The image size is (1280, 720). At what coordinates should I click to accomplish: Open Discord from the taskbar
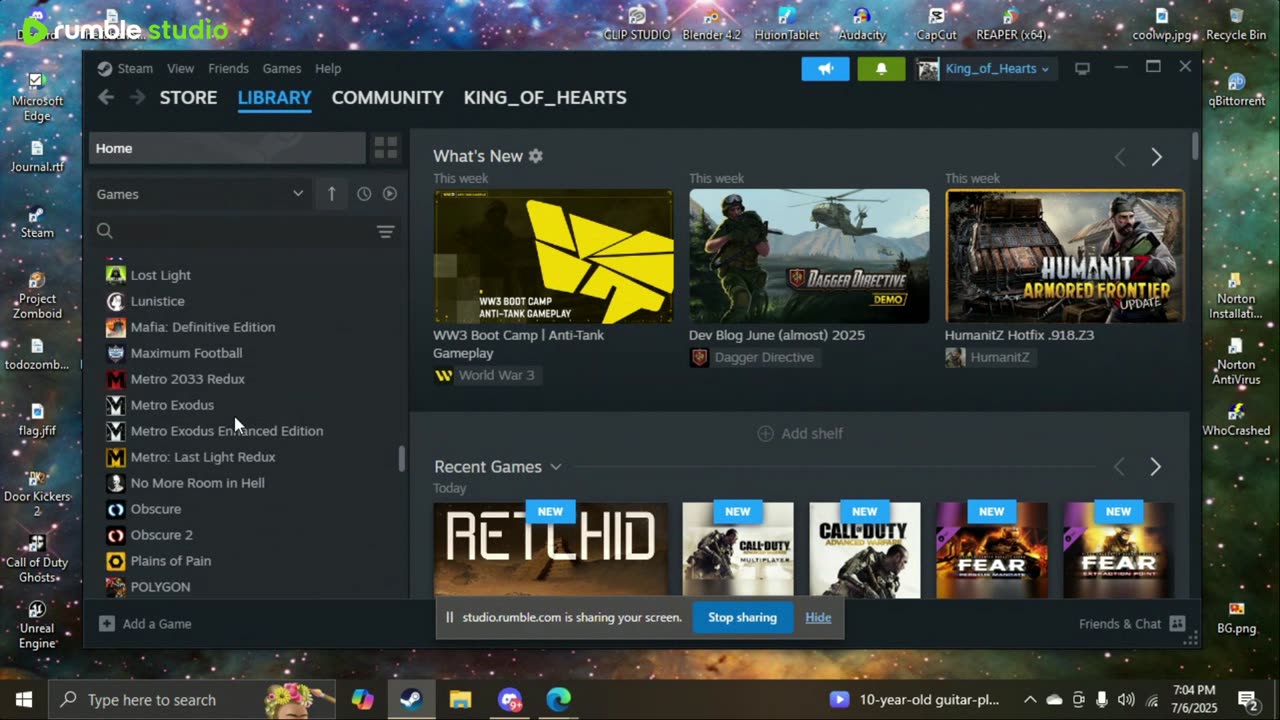pyautogui.click(x=510, y=699)
